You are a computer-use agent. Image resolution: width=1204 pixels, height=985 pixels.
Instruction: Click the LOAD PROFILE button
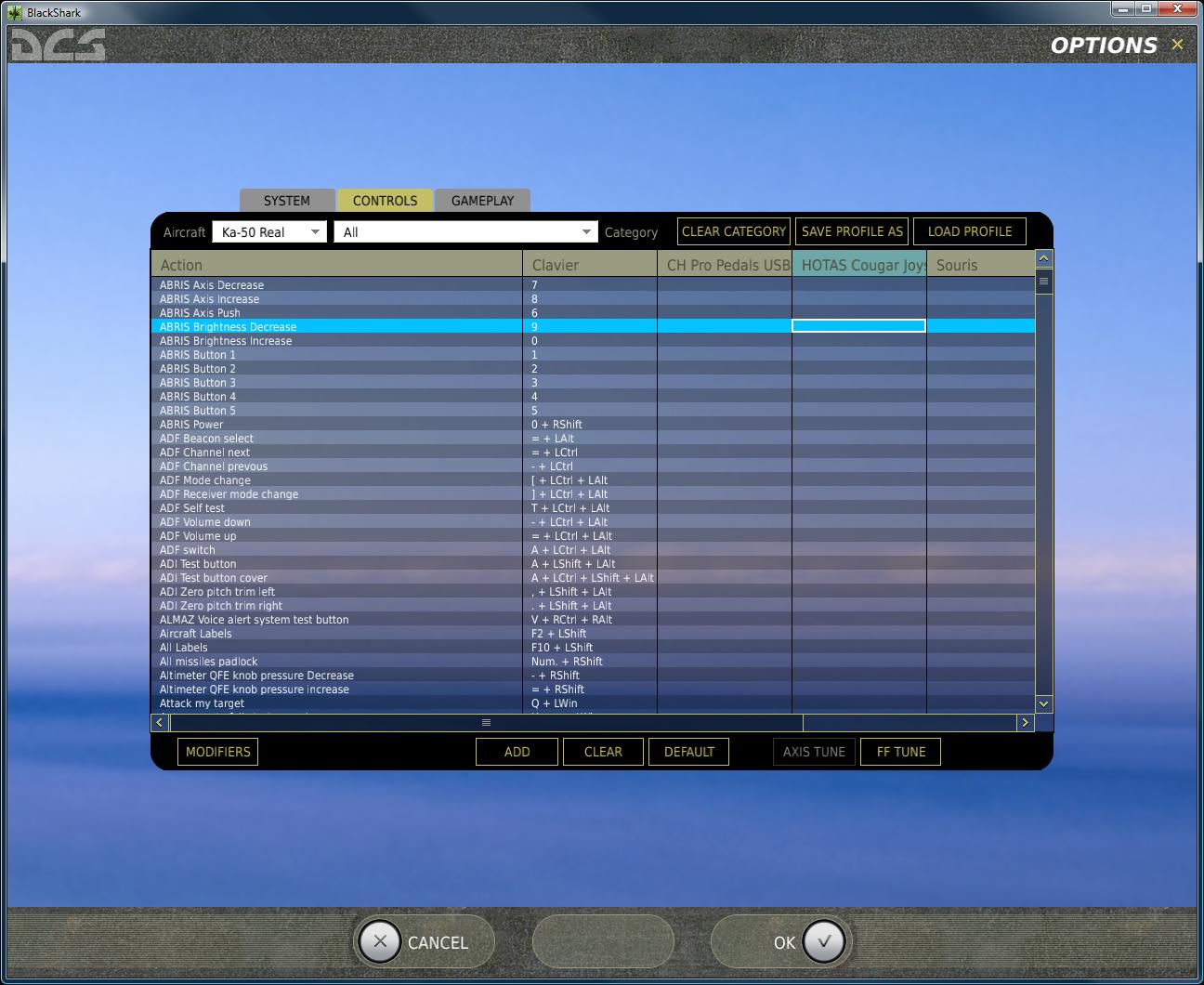[970, 231]
